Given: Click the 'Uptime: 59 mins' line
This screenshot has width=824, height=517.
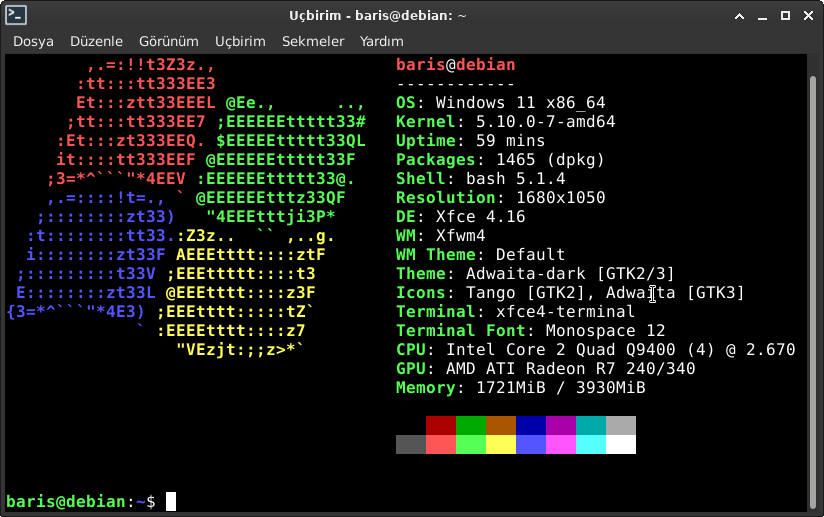Looking at the screenshot, I should point(471,140).
